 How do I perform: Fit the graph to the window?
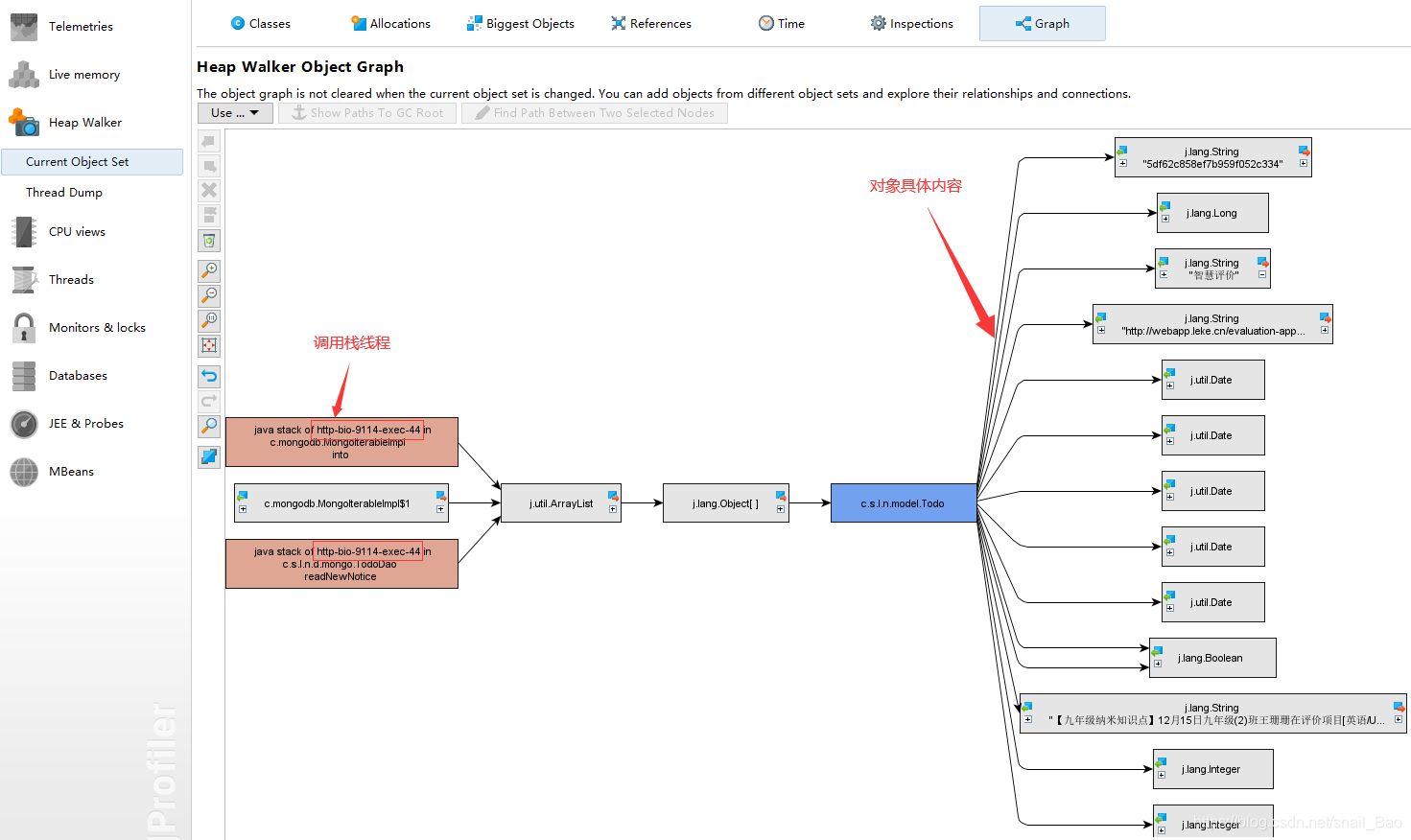tap(209, 345)
